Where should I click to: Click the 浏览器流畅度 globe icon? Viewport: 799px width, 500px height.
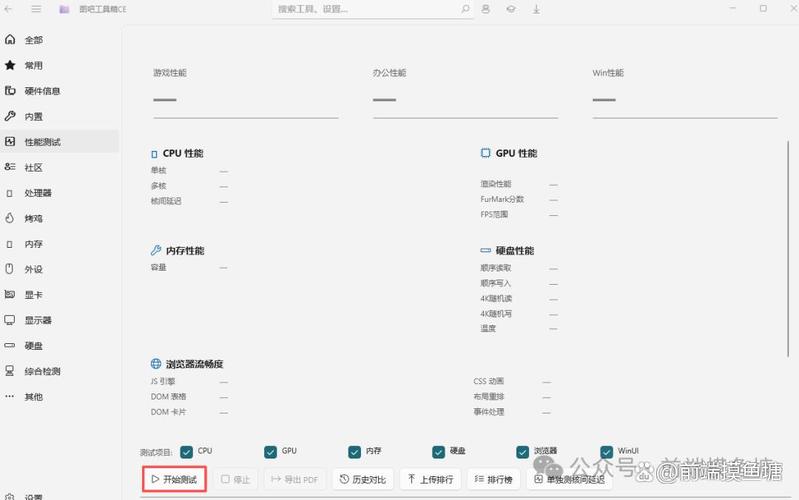click(x=156, y=363)
